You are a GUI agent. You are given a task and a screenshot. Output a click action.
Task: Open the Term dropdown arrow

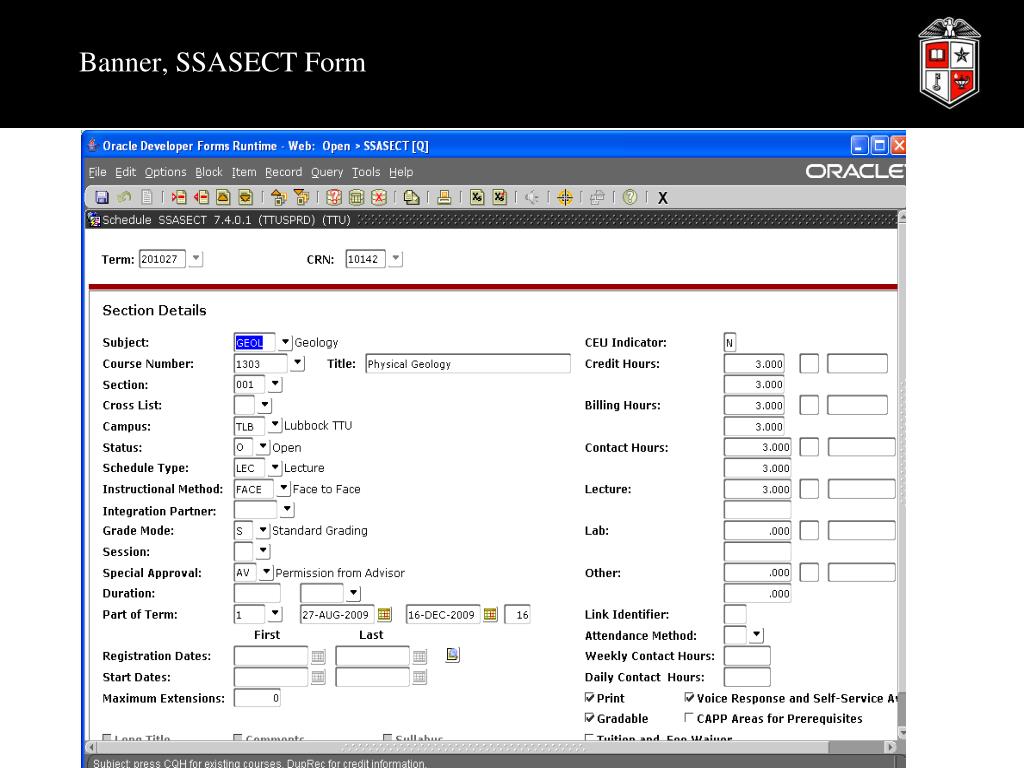(x=196, y=259)
